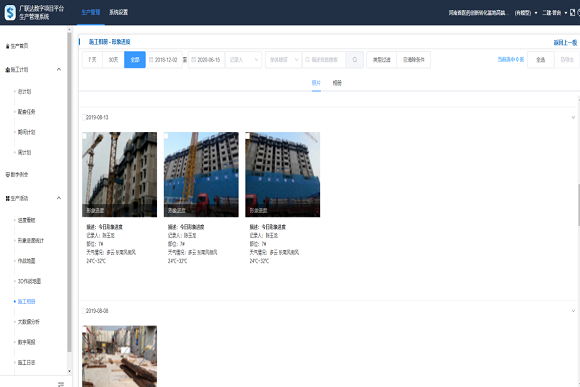Click the 全选 select-all button
The image size is (580, 387).
(x=540, y=60)
